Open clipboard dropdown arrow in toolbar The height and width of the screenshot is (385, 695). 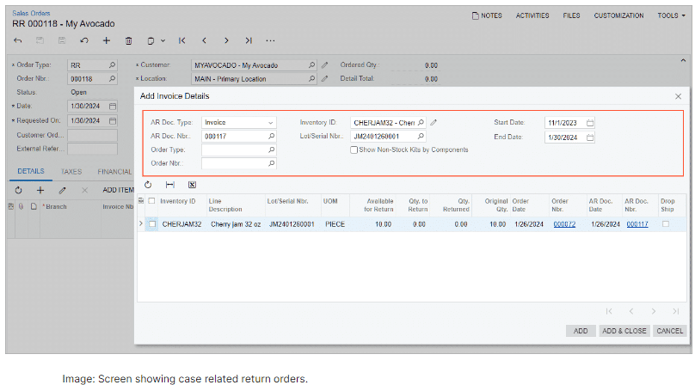click(x=163, y=41)
